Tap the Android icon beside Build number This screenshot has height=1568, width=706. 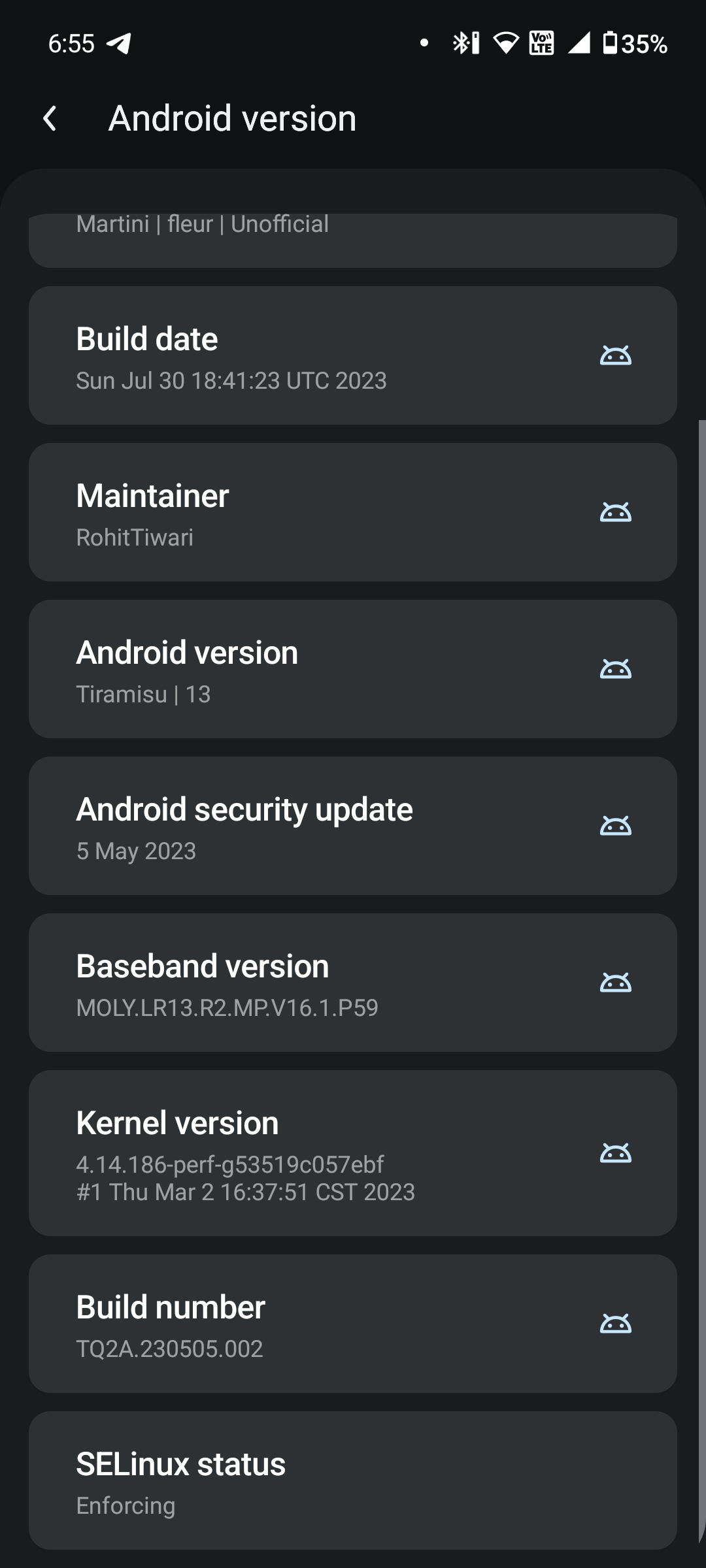[615, 1324]
